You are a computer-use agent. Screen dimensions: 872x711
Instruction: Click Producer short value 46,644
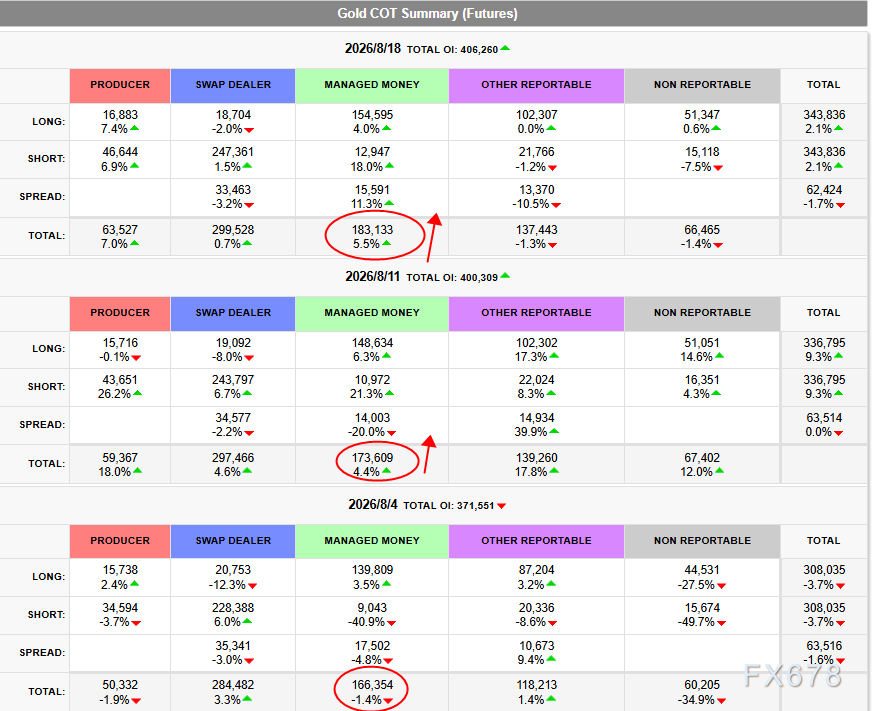click(x=120, y=152)
